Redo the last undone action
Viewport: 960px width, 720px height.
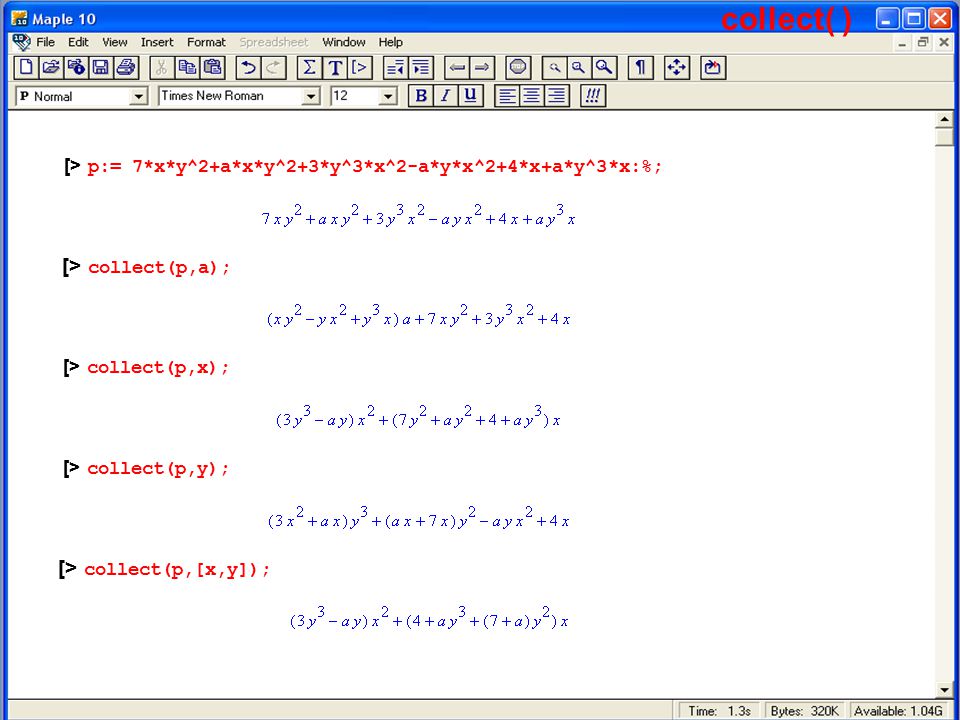tap(273, 67)
